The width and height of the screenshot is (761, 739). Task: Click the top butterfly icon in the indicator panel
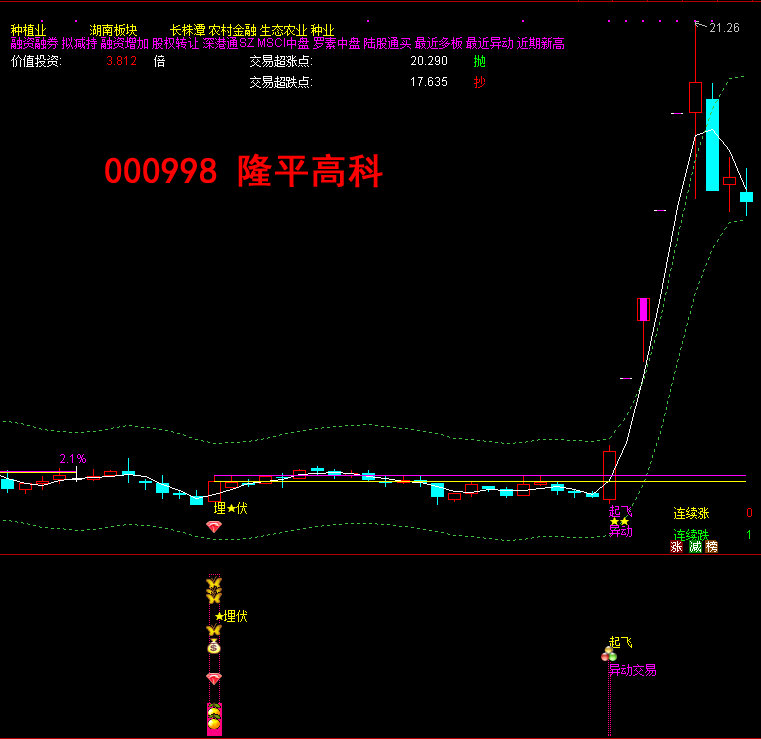[x=213, y=584]
